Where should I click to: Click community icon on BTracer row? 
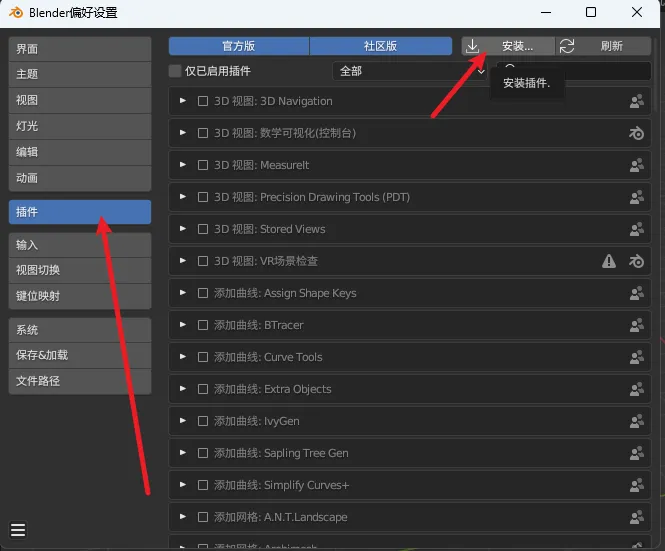coord(637,325)
